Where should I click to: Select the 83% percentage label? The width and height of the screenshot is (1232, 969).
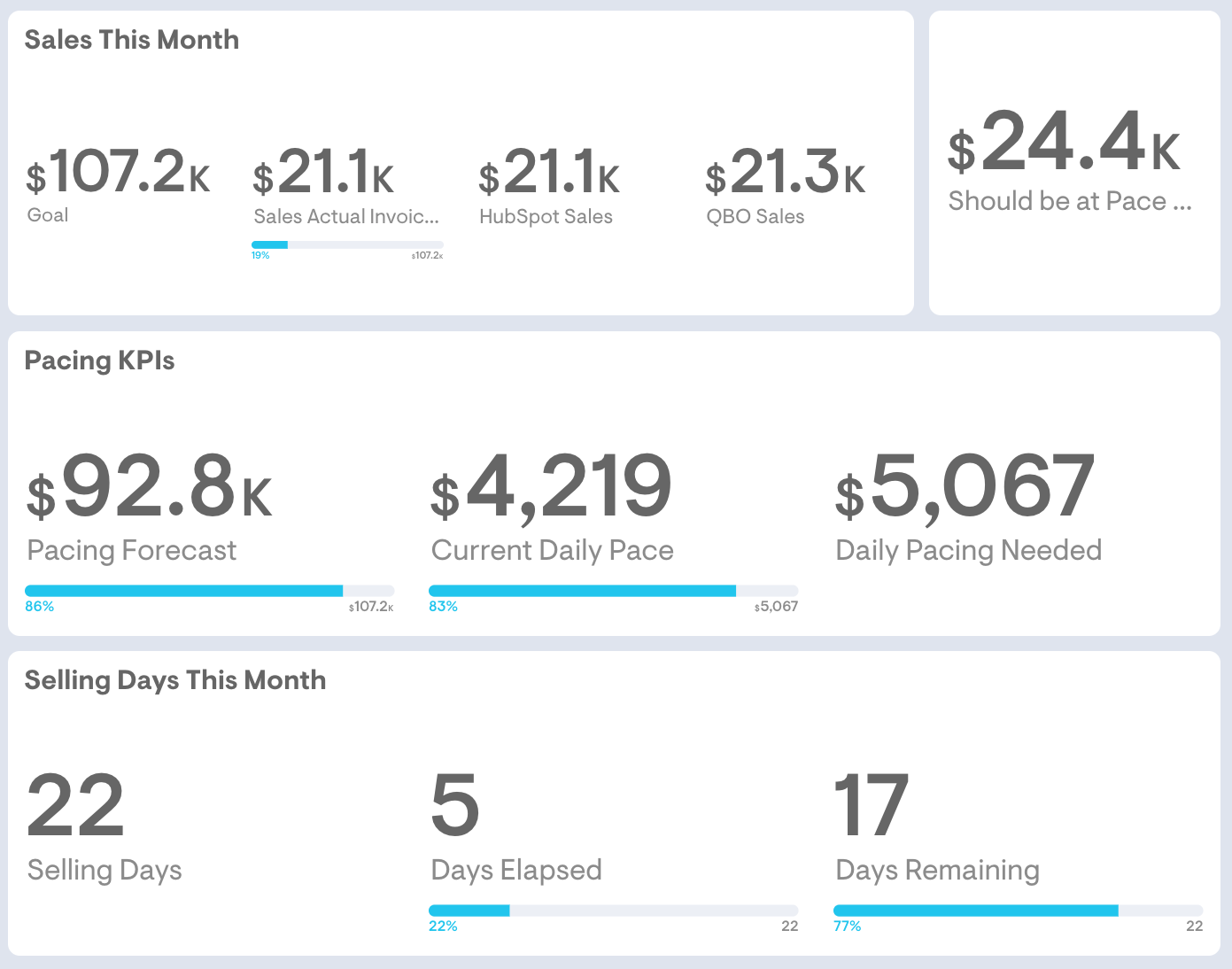pyautogui.click(x=444, y=607)
